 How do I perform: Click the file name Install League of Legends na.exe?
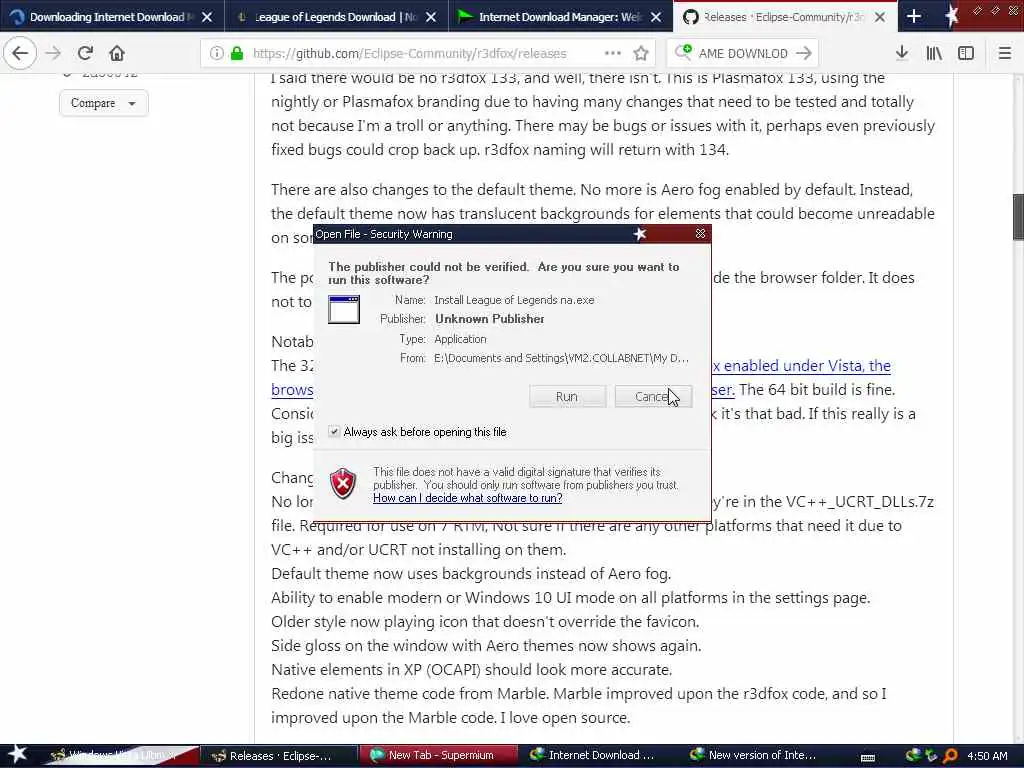click(514, 300)
